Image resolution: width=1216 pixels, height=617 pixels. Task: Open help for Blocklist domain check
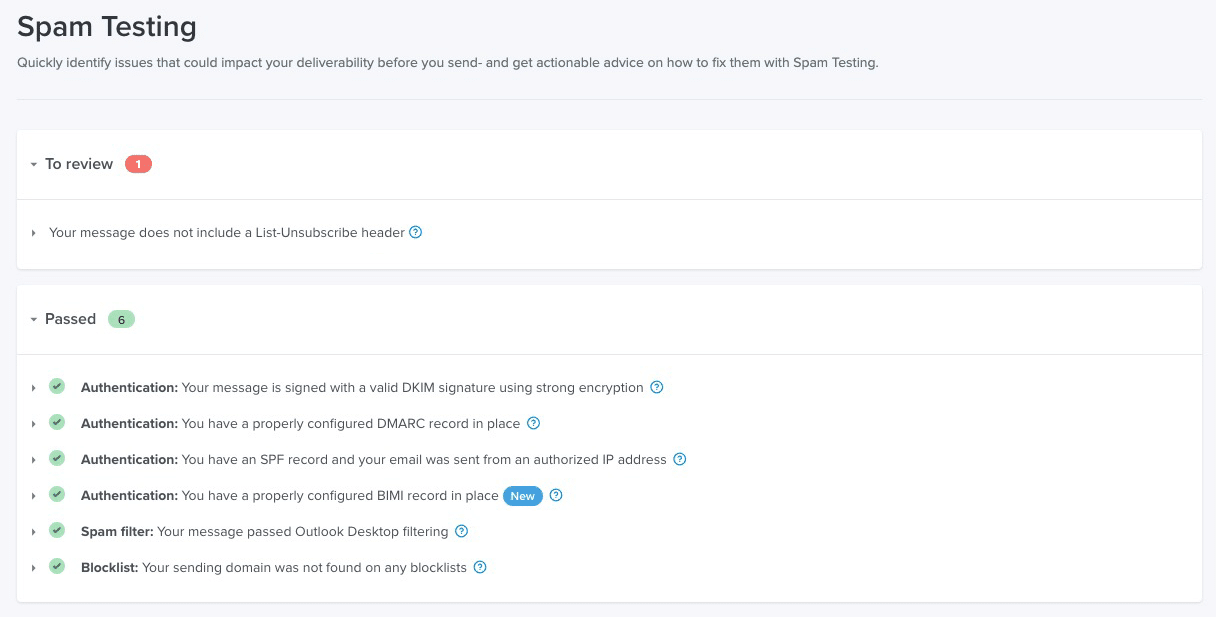[x=479, y=567]
